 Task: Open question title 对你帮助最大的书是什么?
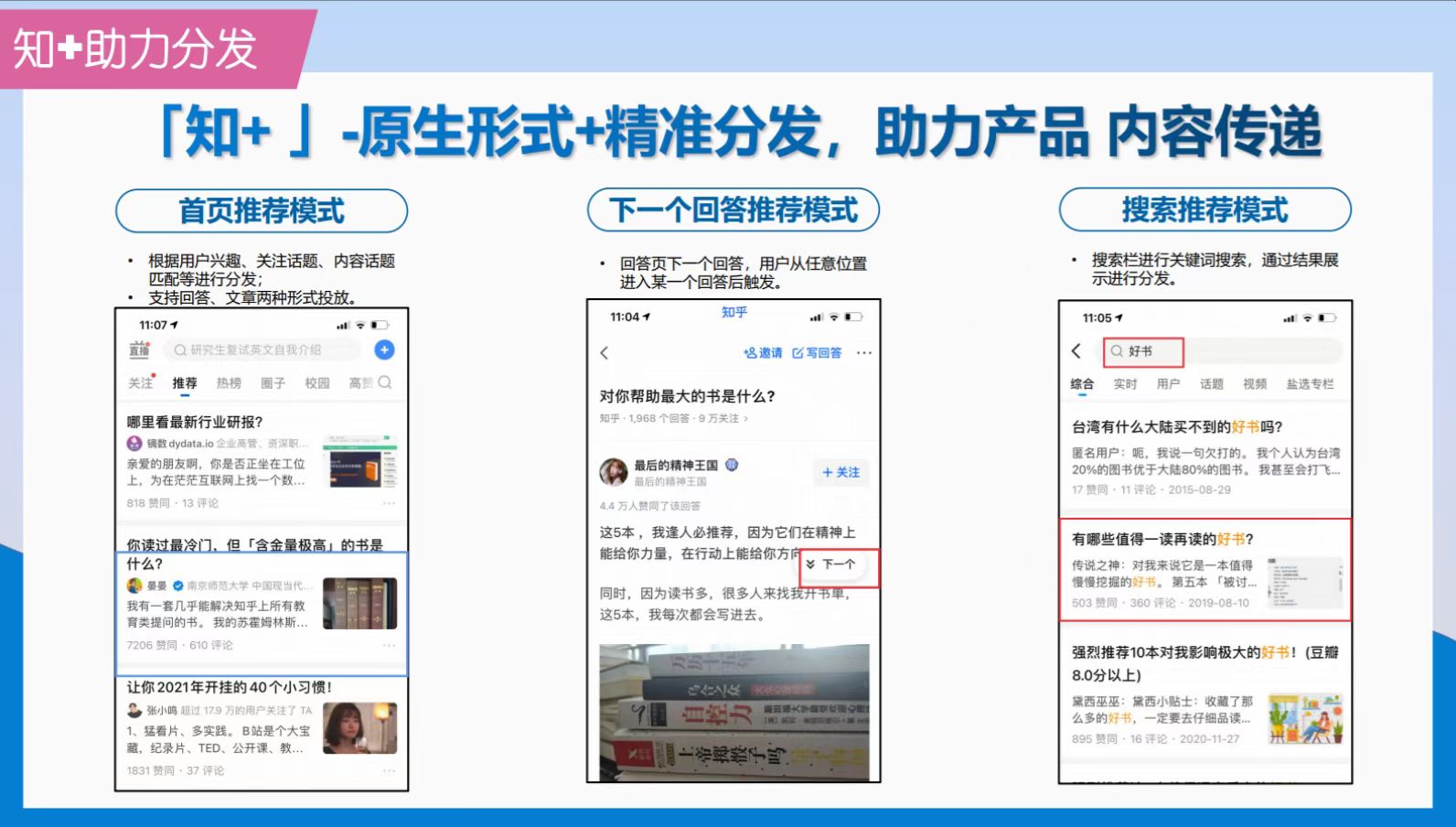click(688, 396)
